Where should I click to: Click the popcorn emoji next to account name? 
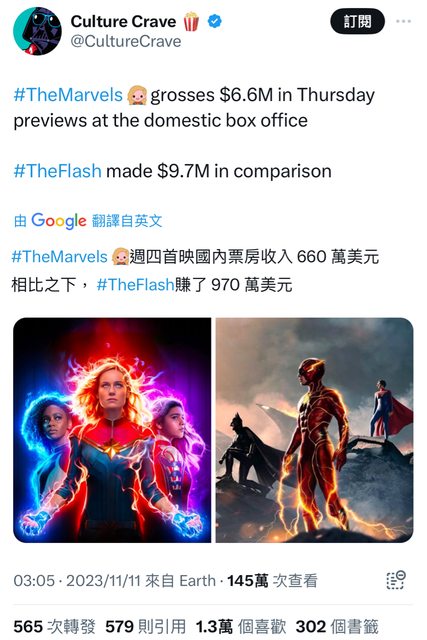191,21
